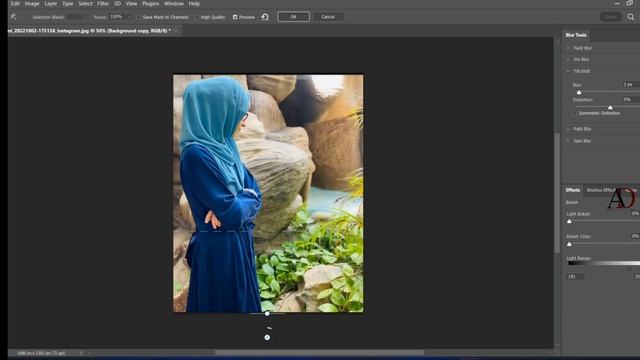Image resolution: width=640 pixels, height=360 pixels.
Task: Select the Instagram.jpg document tab
Action: (x=89, y=31)
